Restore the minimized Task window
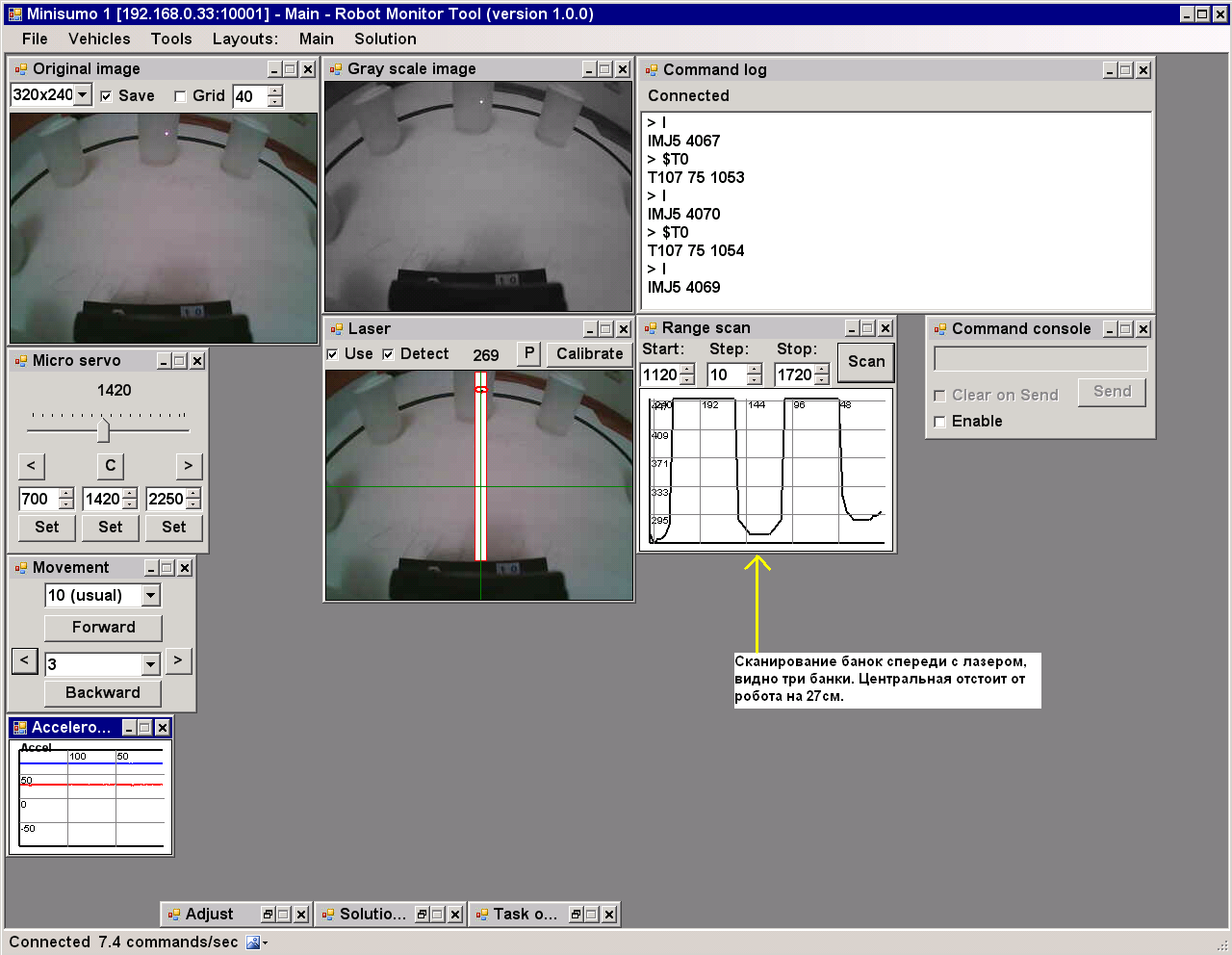The image size is (1232, 955). click(577, 915)
